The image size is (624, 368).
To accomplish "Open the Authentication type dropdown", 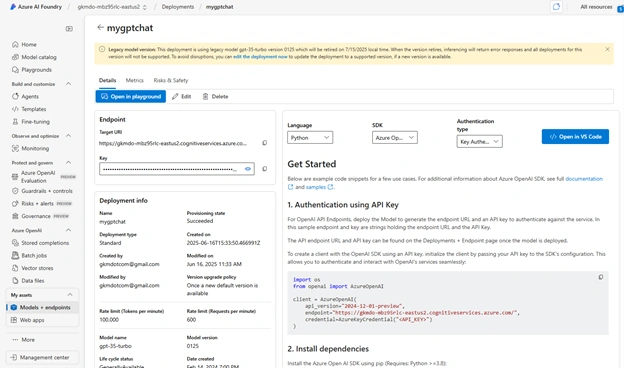I will point(480,142).
